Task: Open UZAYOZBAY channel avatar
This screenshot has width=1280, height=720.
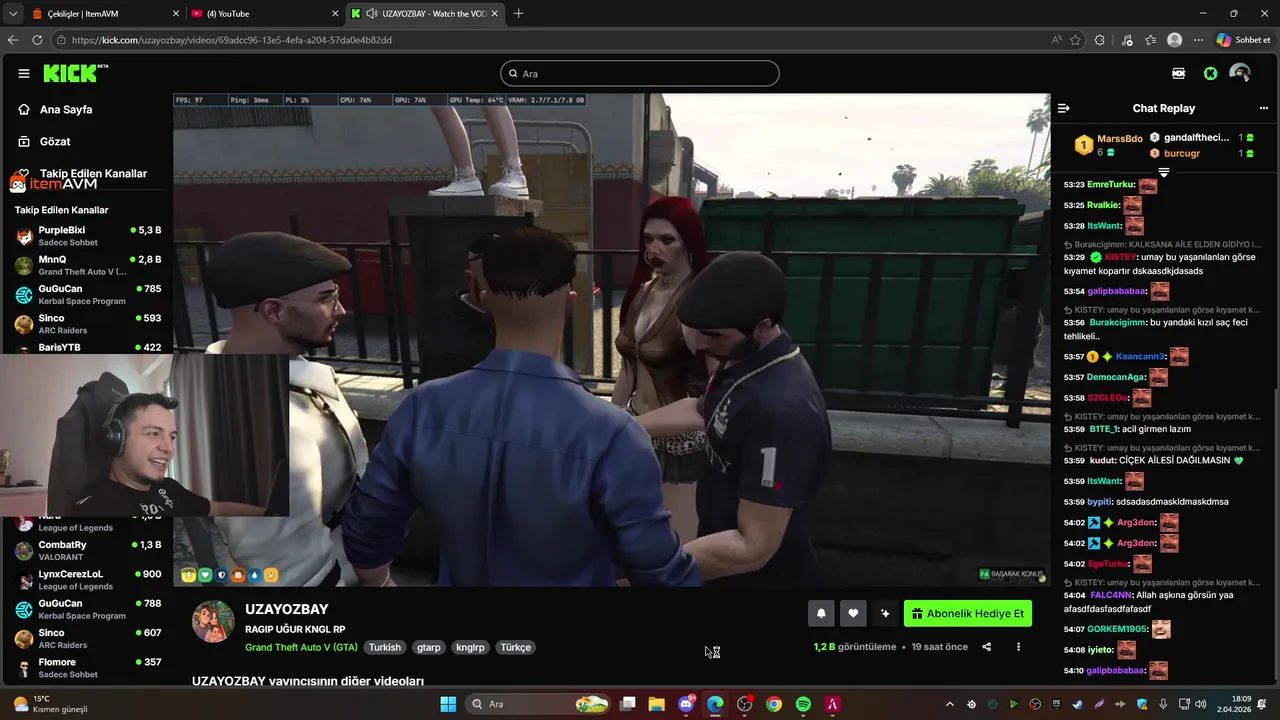Action: point(213,622)
